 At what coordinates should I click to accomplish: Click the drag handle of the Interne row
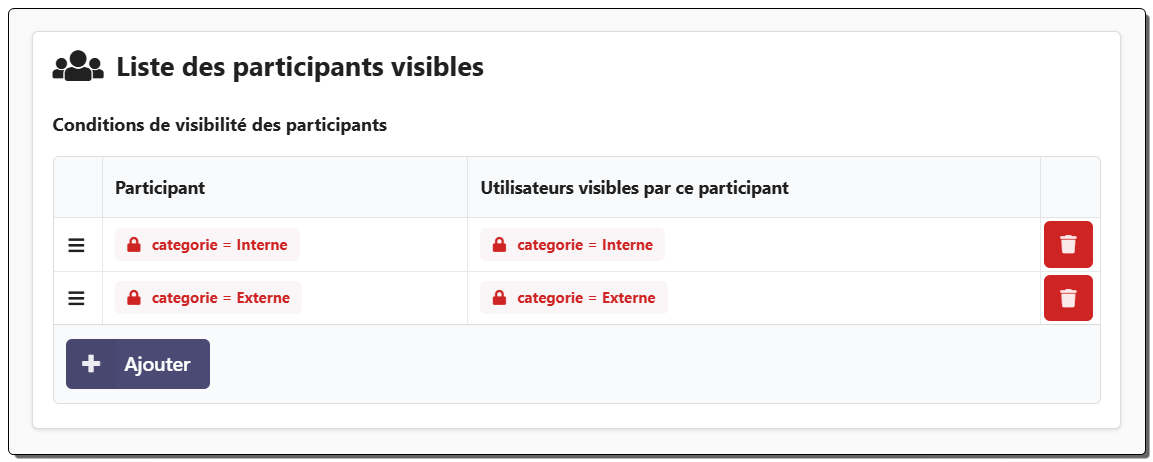tap(77, 245)
